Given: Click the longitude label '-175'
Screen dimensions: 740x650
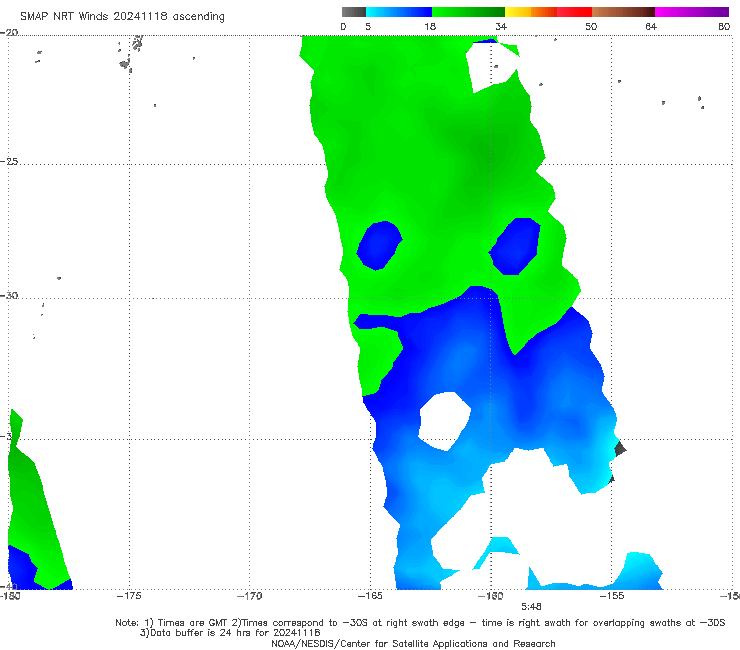Looking at the screenshot, I should (x=129, y=596).
